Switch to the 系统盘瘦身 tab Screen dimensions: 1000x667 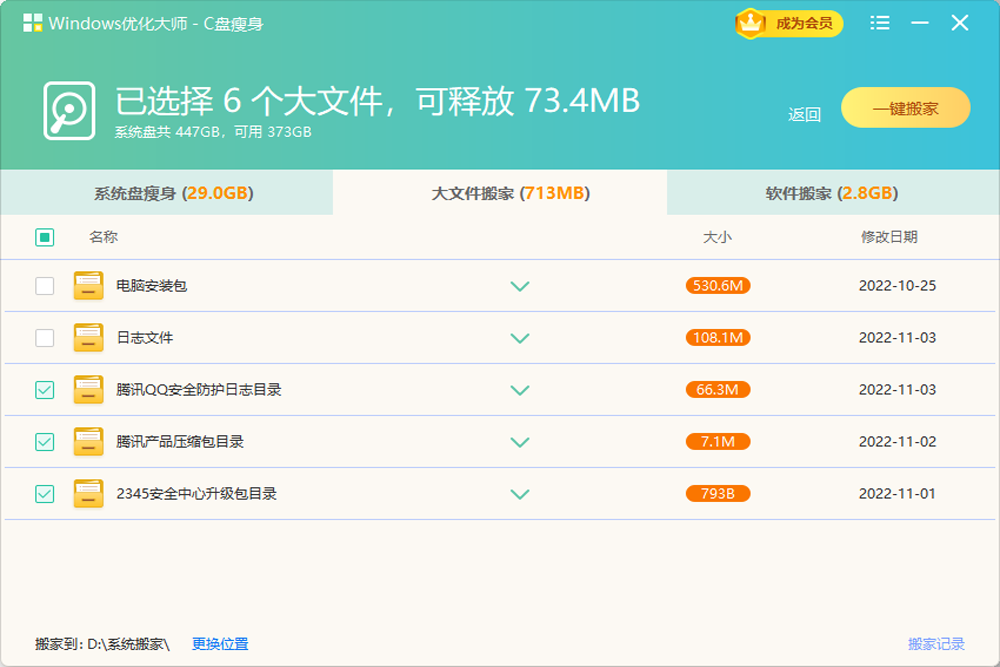pyautogui.click(x=166, y=194)
